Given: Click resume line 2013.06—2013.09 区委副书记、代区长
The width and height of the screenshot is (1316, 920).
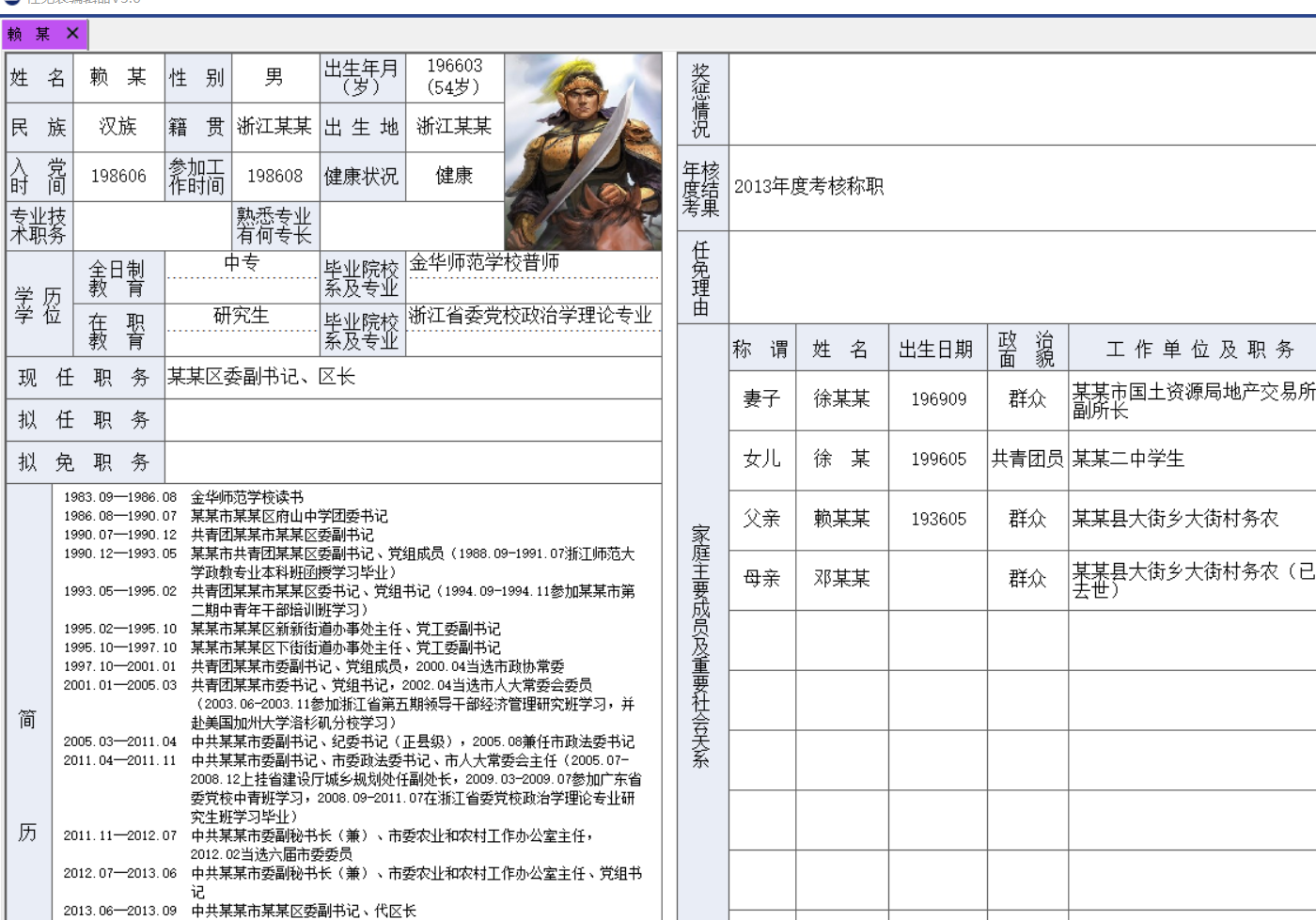Looking at the screenshot, I should [240, 912].
